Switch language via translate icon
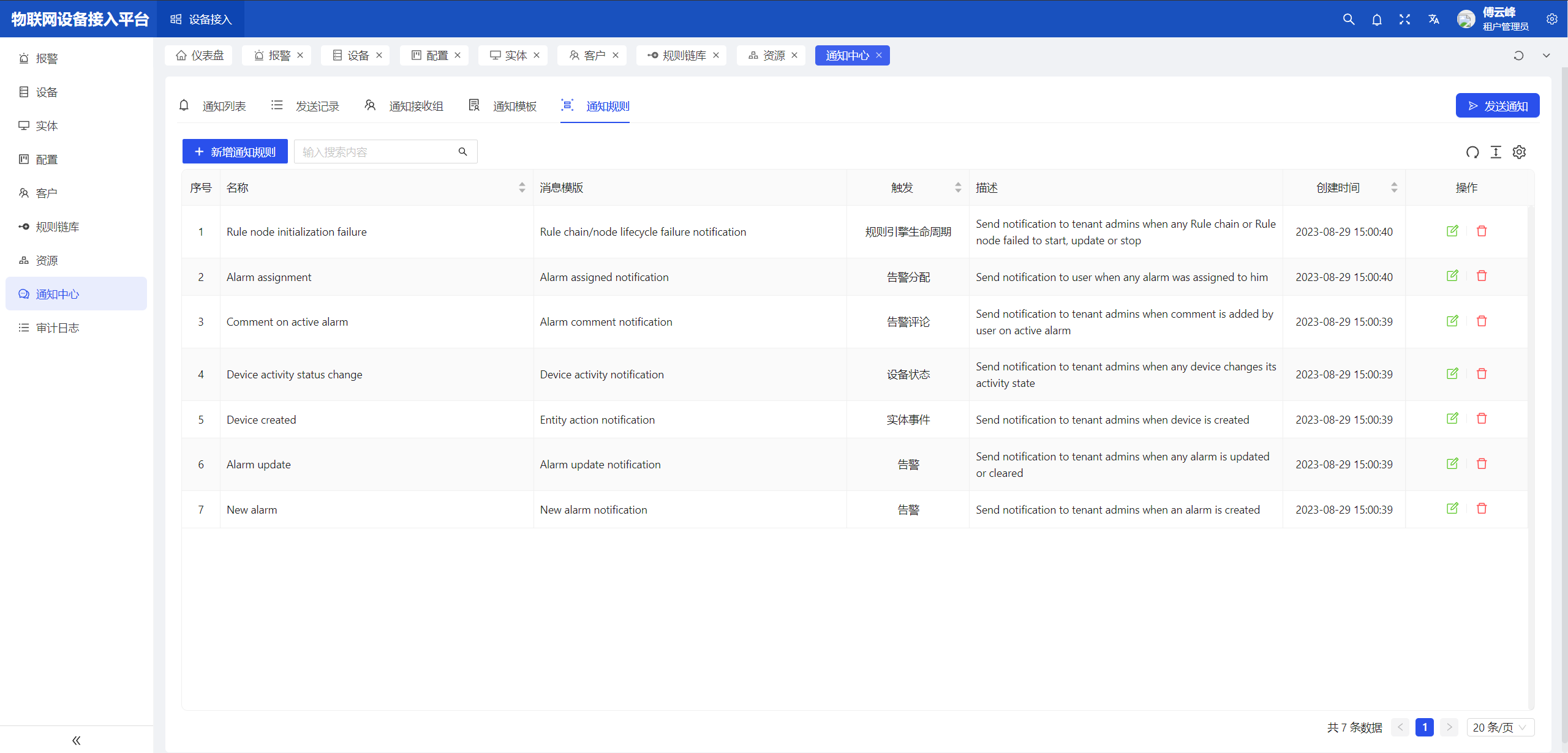Image resolution: width=1568 pixels, height=753 pixels. pyautogui.click(x=1433, y=19)
